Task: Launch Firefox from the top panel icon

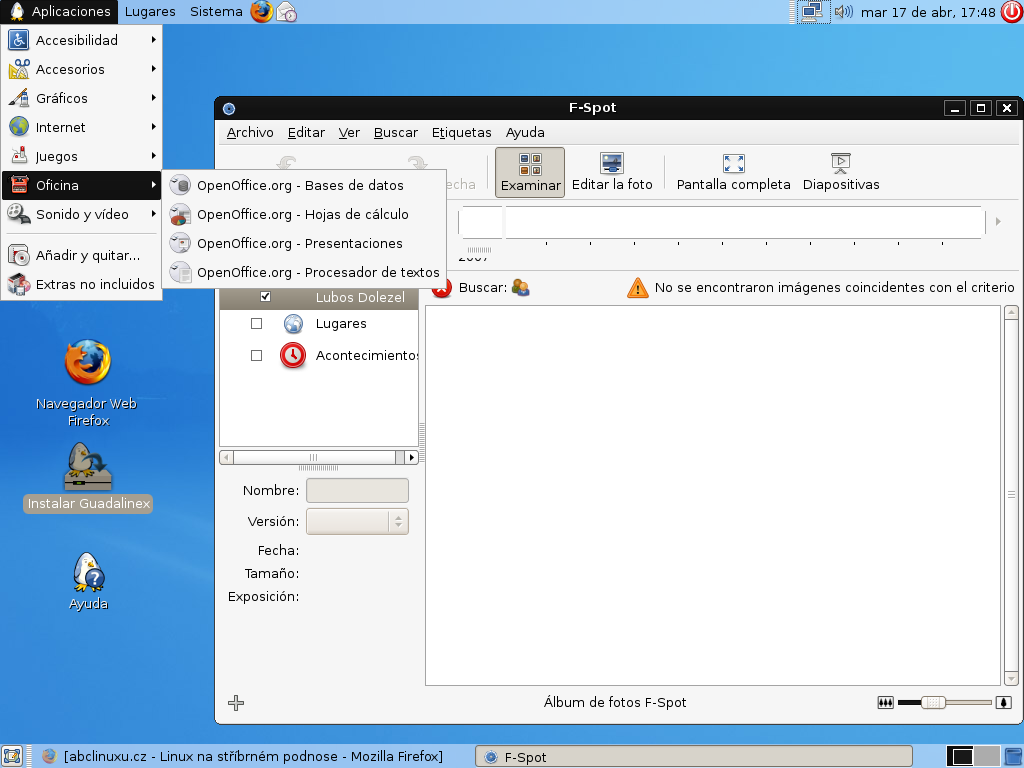Action: [x=262, y=12]
